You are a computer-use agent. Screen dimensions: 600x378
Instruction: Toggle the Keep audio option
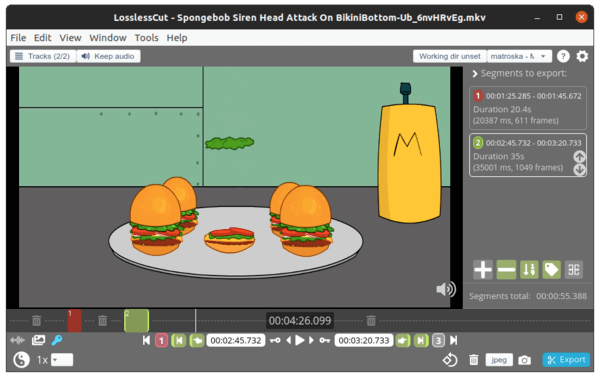(x=108, y=56)
